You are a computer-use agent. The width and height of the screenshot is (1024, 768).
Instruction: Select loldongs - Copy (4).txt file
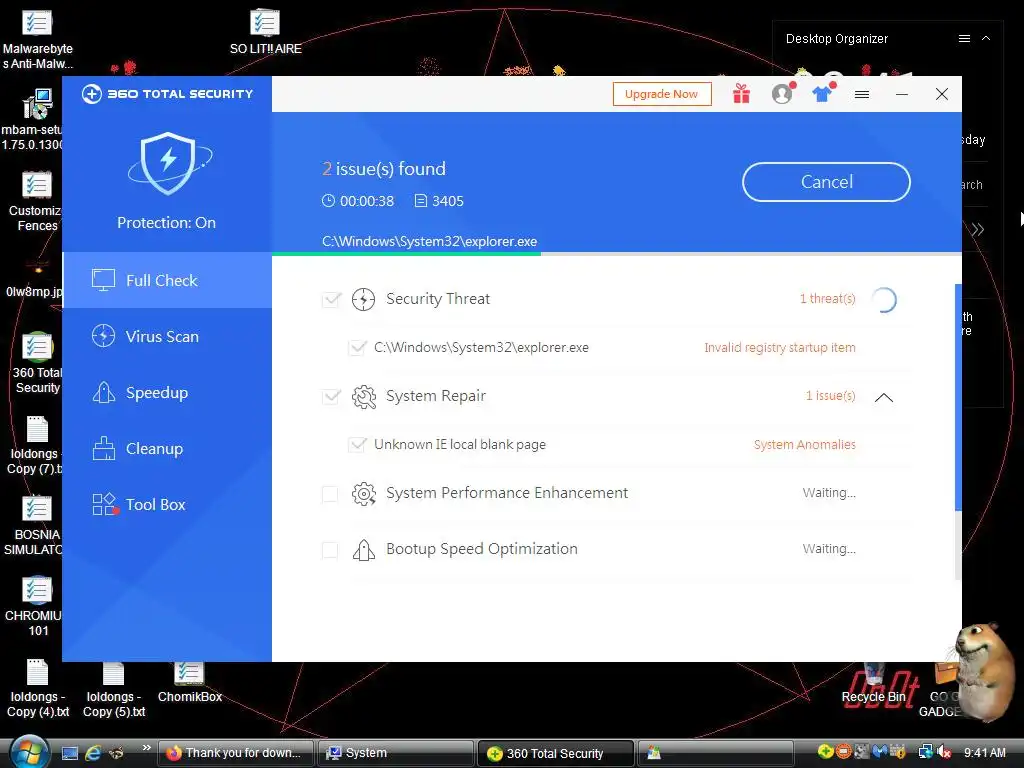tap(37, 690)
